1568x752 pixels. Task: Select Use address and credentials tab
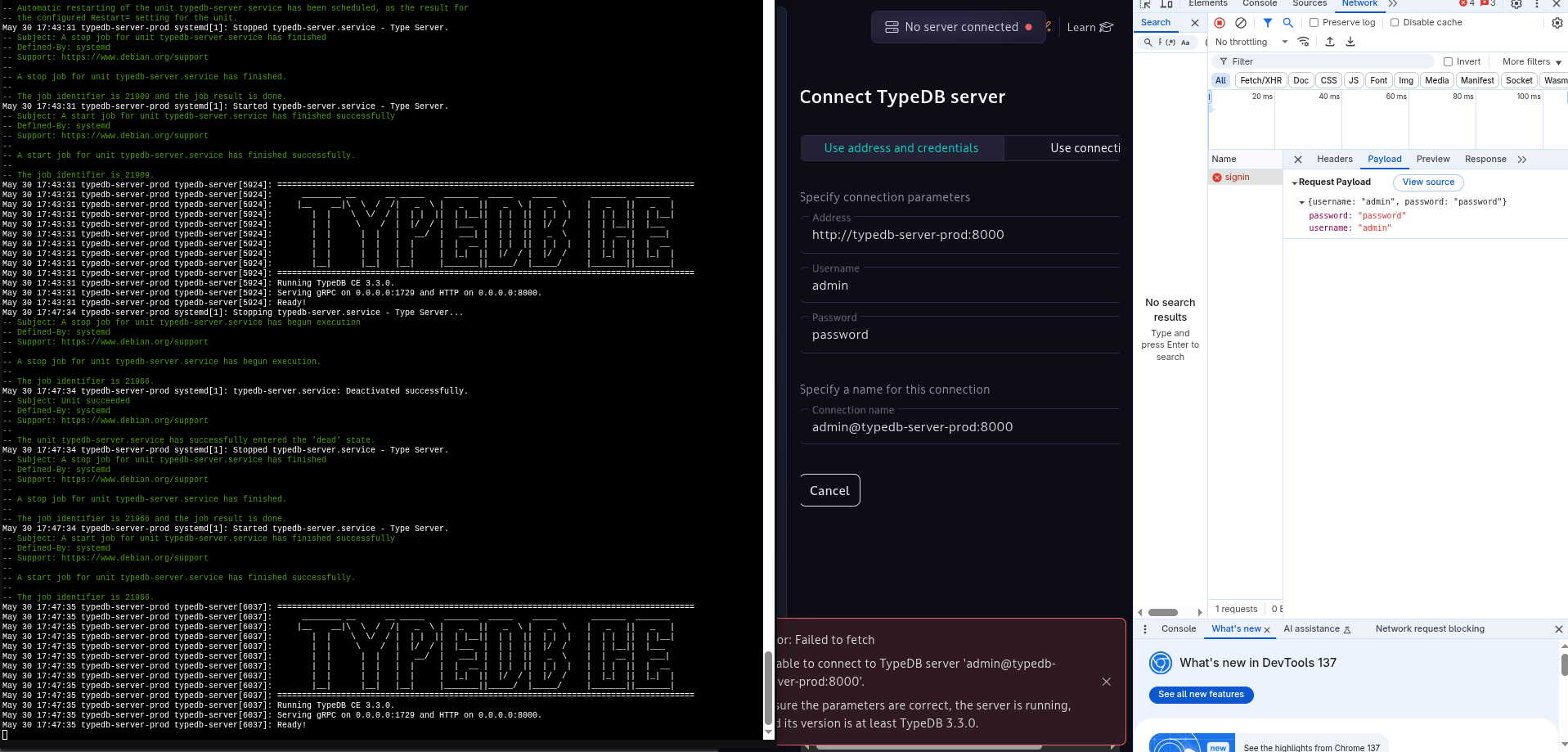click(x=901, y=148)
